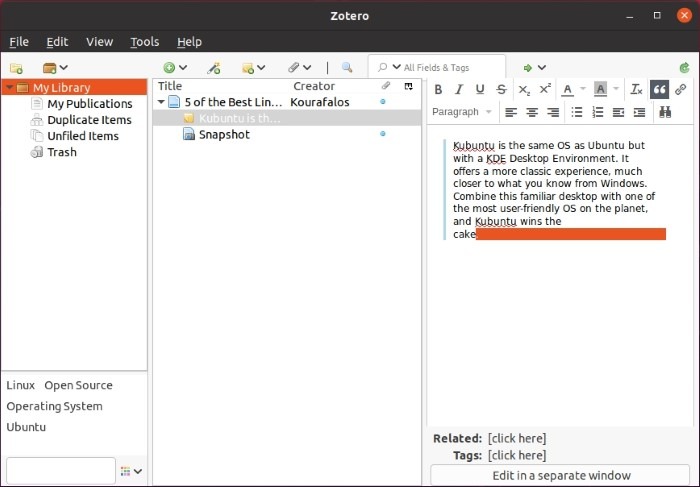This screenshot has height=487, width=700.
Task: Select the 'Kubuntu is th…' note row
Action: click(x=287, y=118)
